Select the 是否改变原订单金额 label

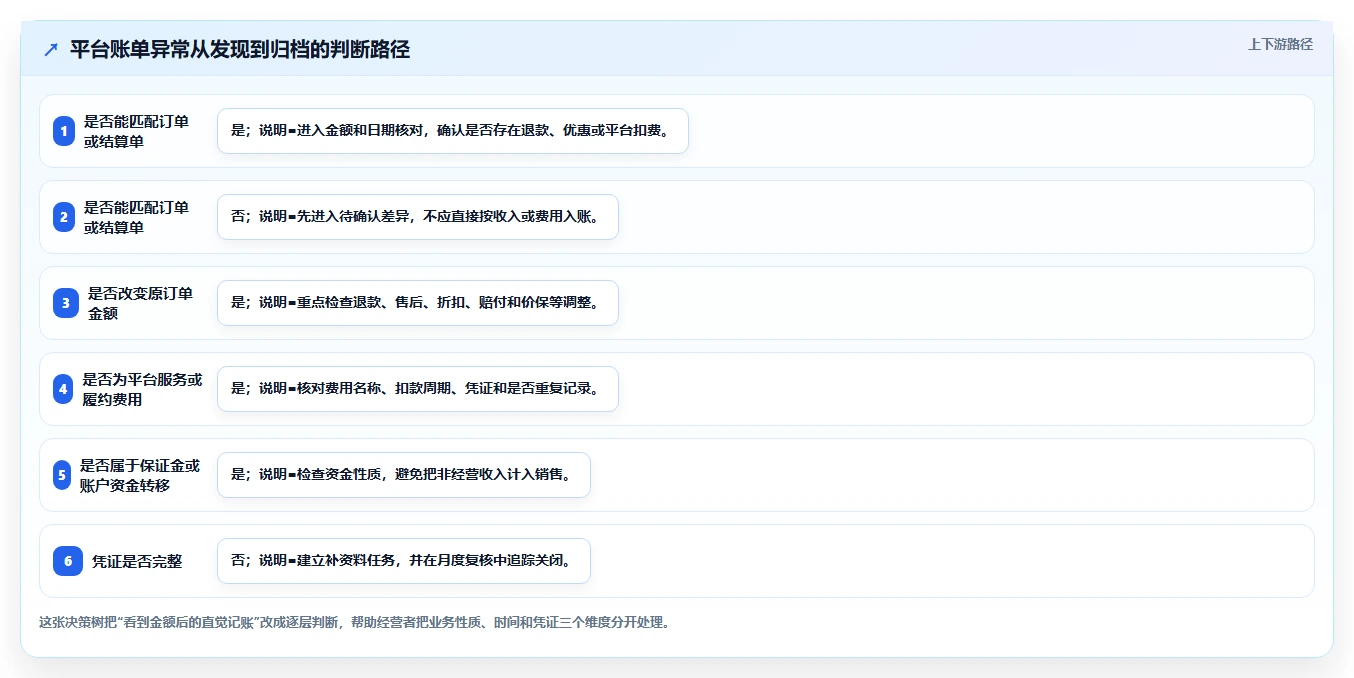click(x=141, y=303)
